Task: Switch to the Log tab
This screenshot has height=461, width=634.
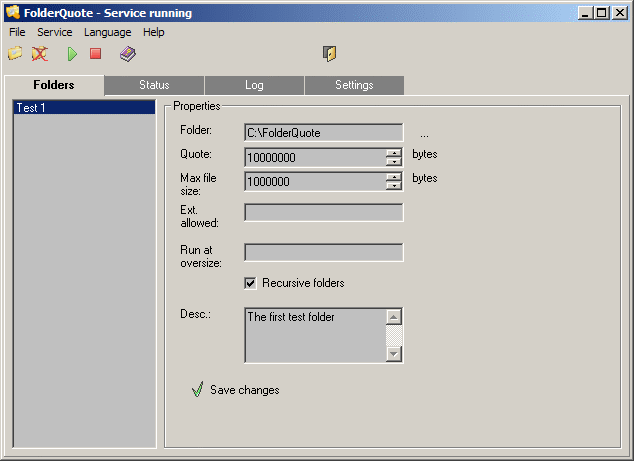Action: [x=254, y=85]
